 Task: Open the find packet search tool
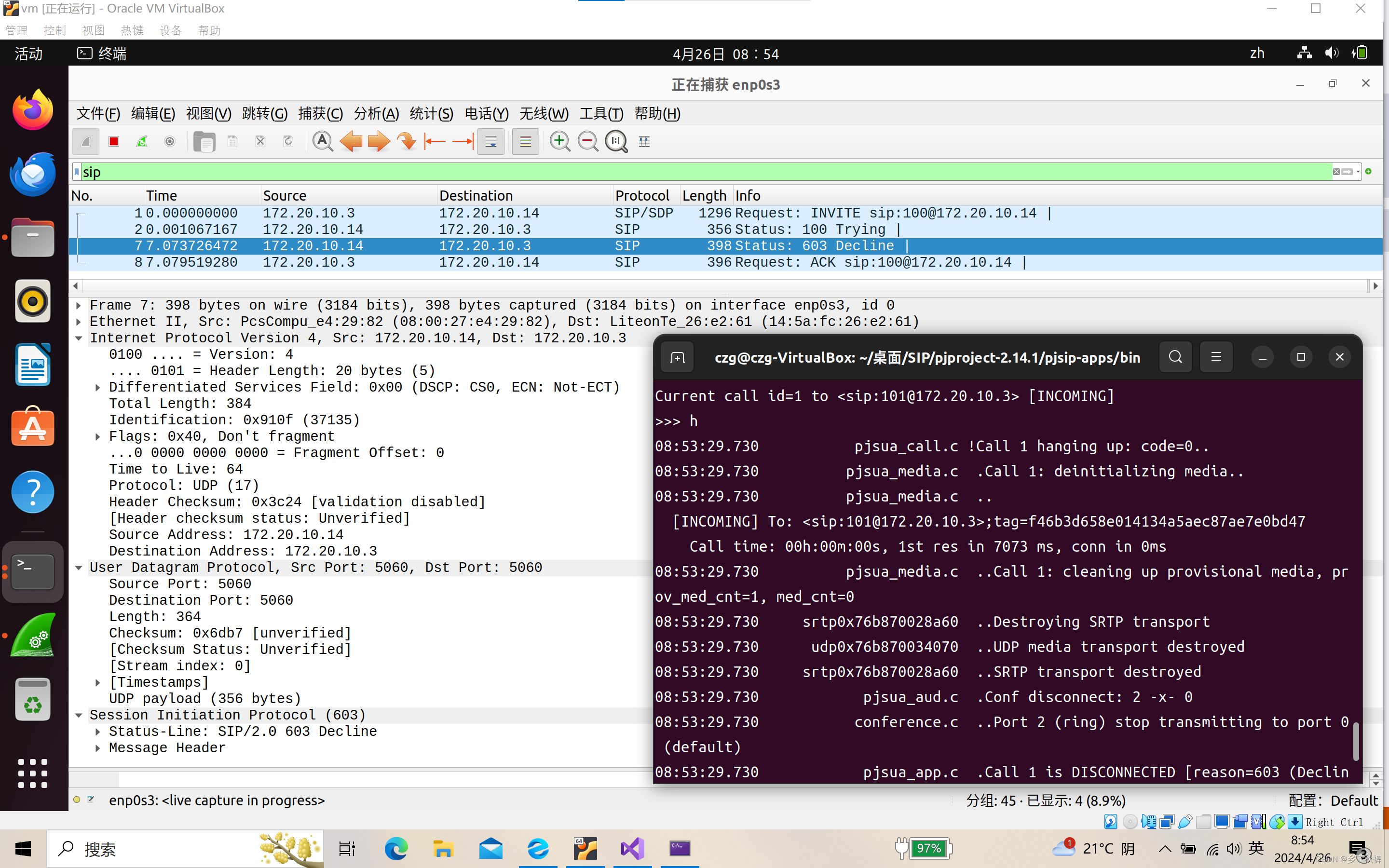[x=323, y=141]
